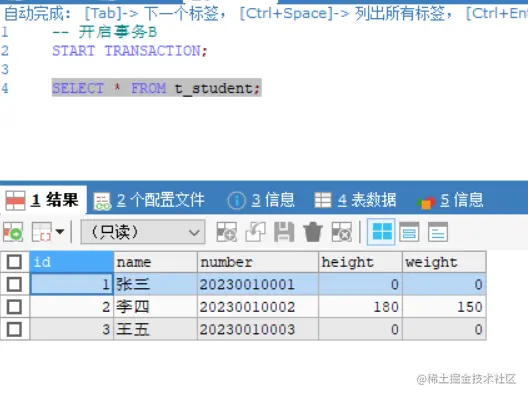Select the cell 张三

(156, 285)
